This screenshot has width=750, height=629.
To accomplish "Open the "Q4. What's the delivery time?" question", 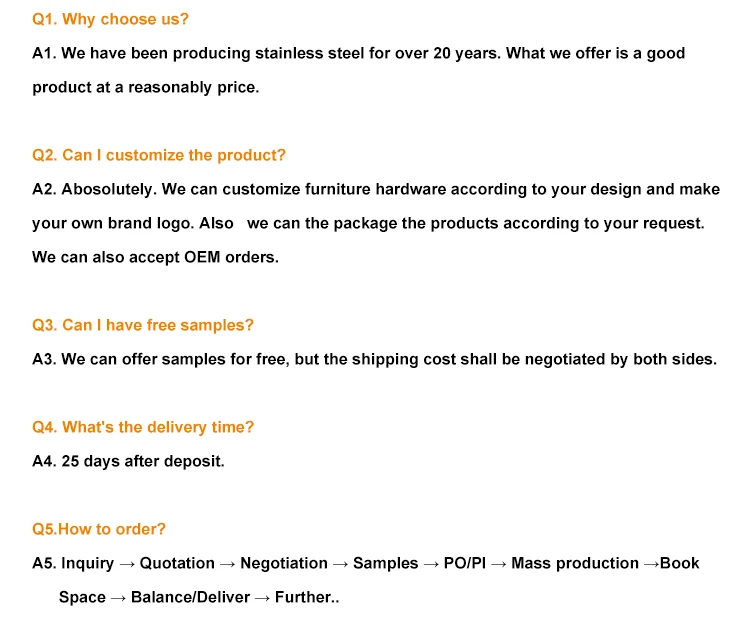I will coord(143,427).
